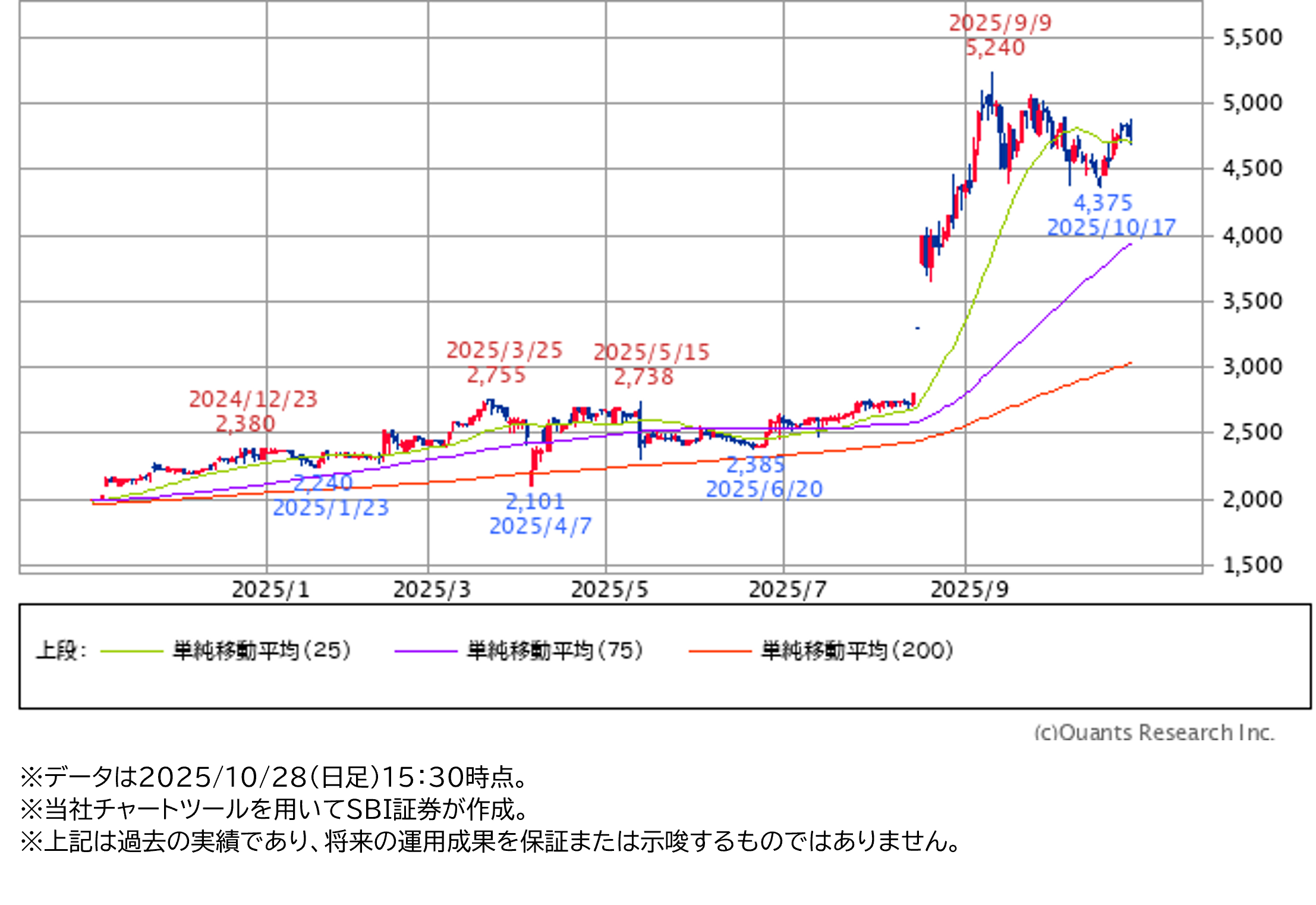
Task: Click the 2025/1/23 low label 2,240
Action: click(x=323, y=482)
